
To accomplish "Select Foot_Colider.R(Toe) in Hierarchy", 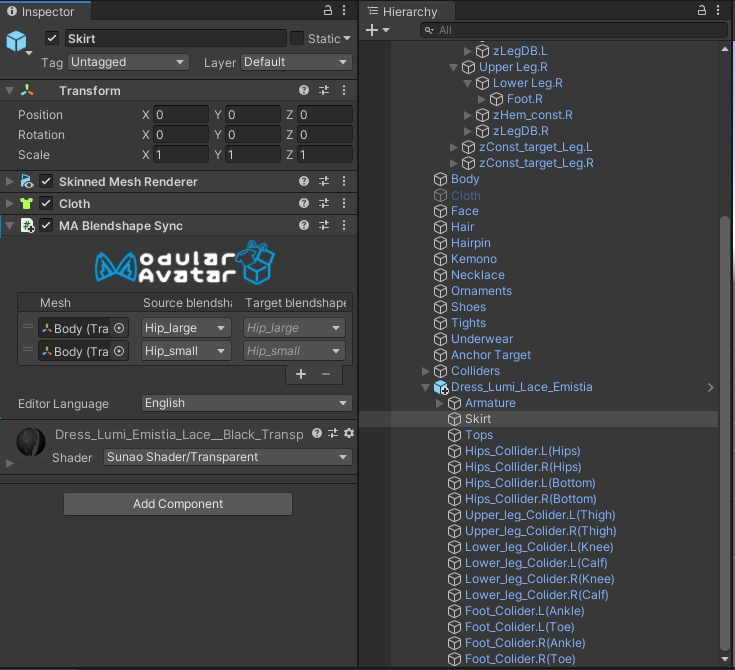I will 520,659.
